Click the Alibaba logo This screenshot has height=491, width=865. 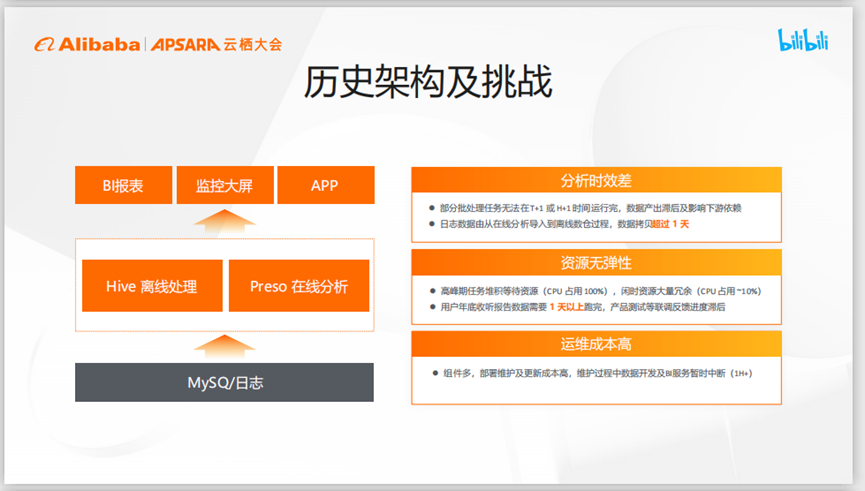(87, 44)
